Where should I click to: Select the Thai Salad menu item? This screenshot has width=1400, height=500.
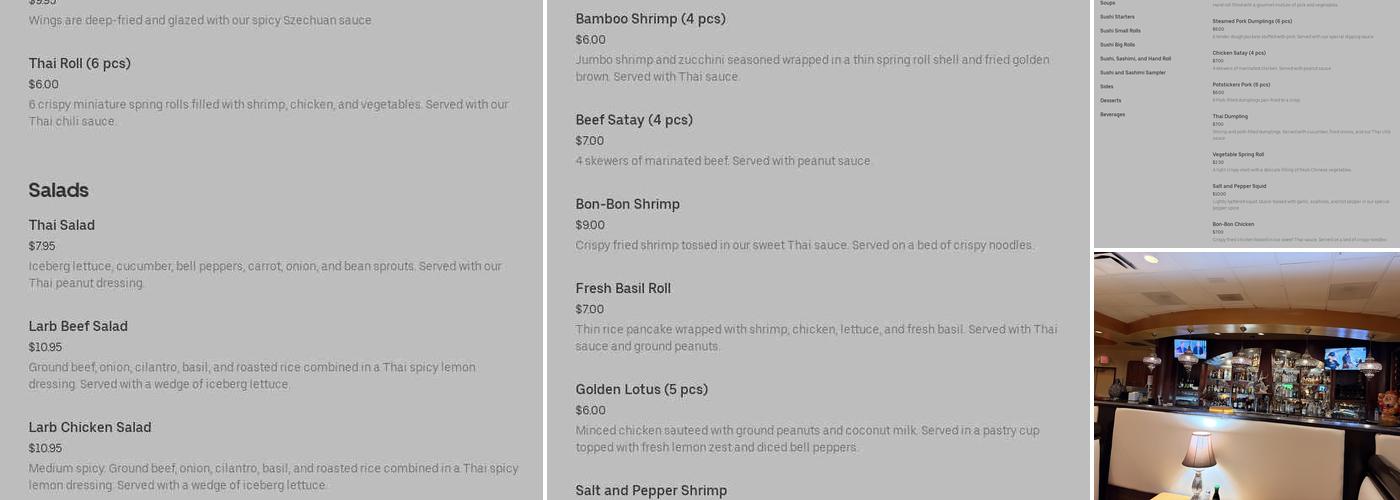62,225
